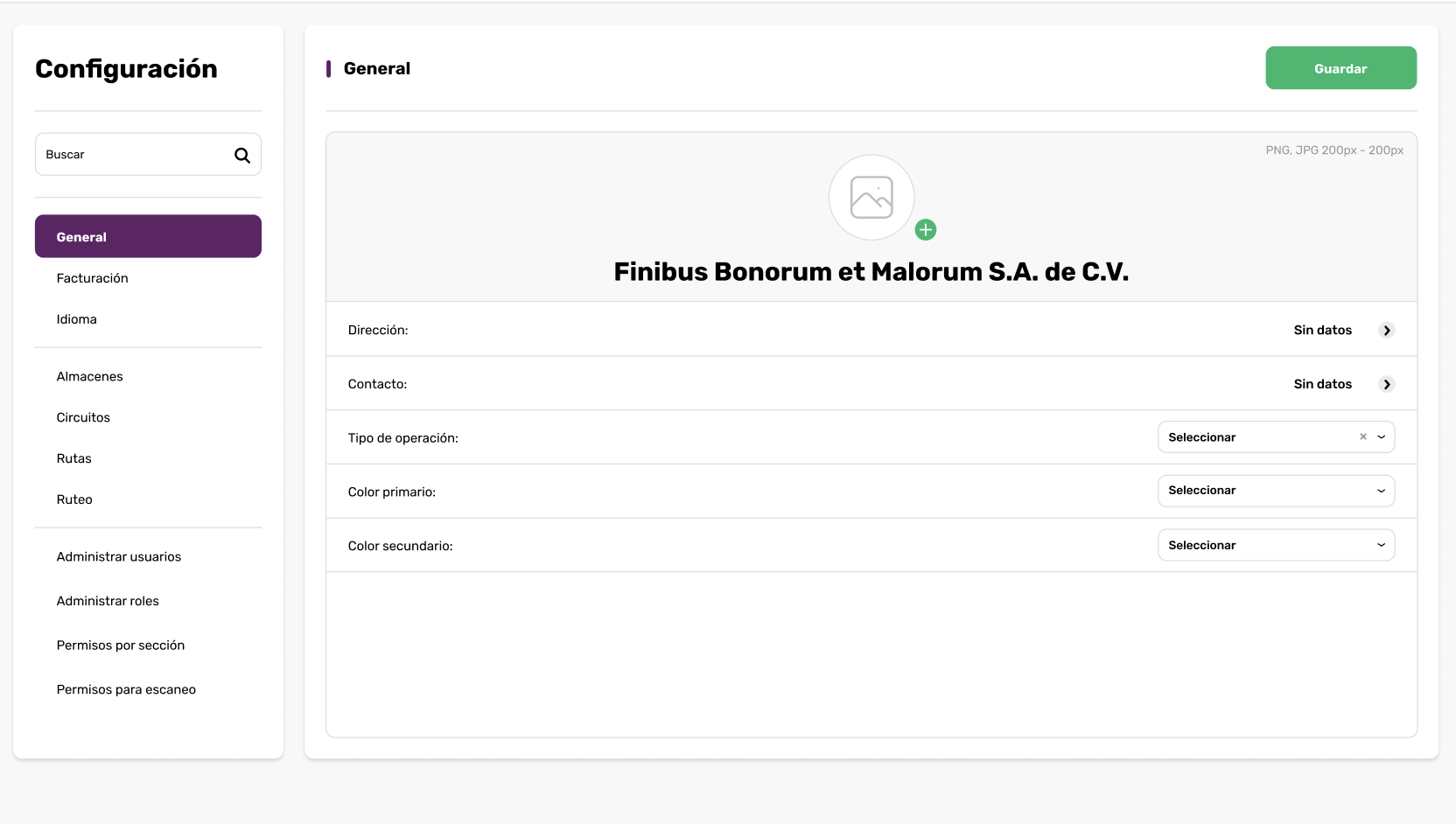The height and width of the screenshot is (824, 1456).
Task: Click the search magnifier icon
Action: [242, 156]
